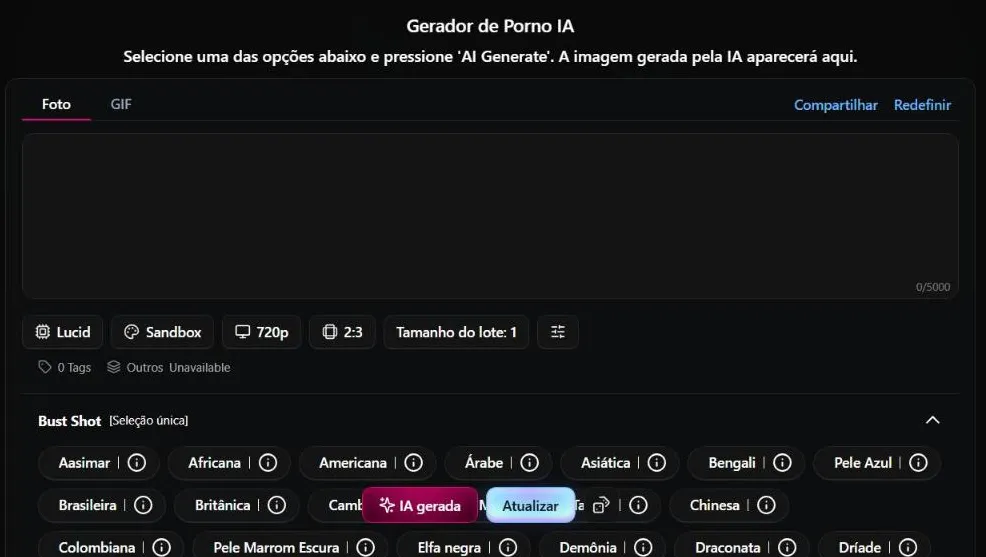Show info for the Draconata tag
The image size is (986, 557).
[x=787, y=548]
